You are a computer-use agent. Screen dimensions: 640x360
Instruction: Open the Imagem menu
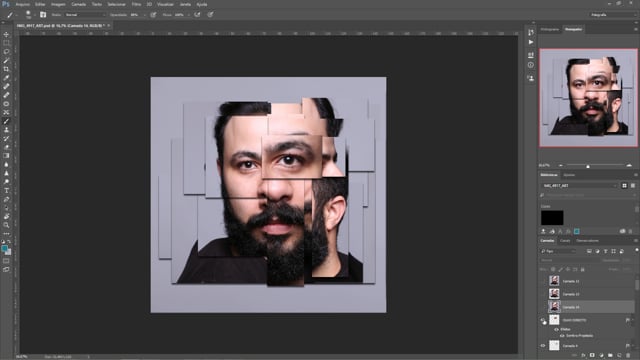tap(58, 4)
